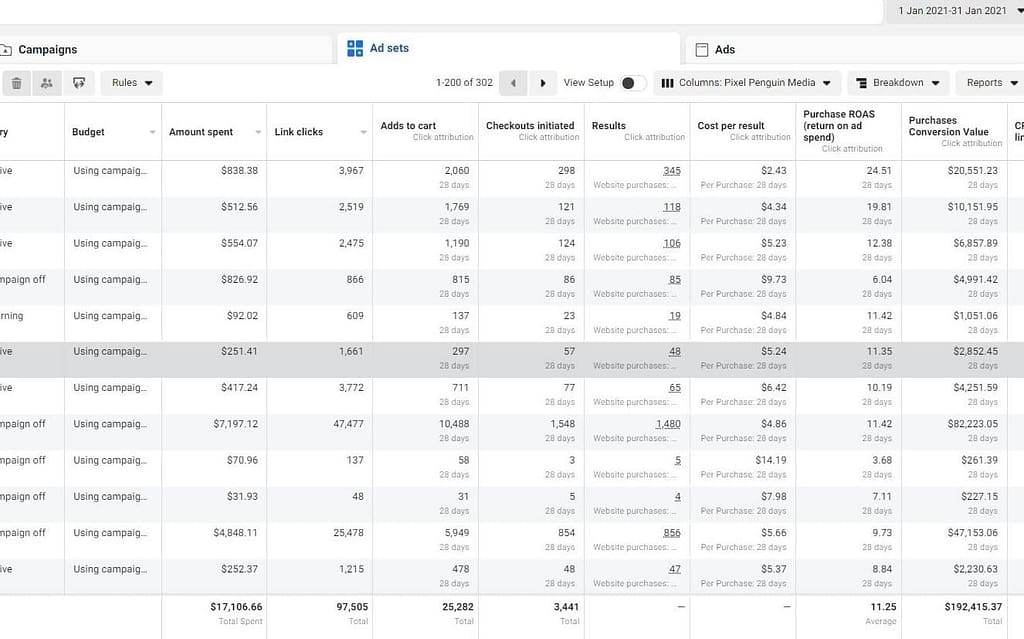Click the export share icon beside Rules
Viewport: 1024px width, 639px height.
(x=79, y=83)
